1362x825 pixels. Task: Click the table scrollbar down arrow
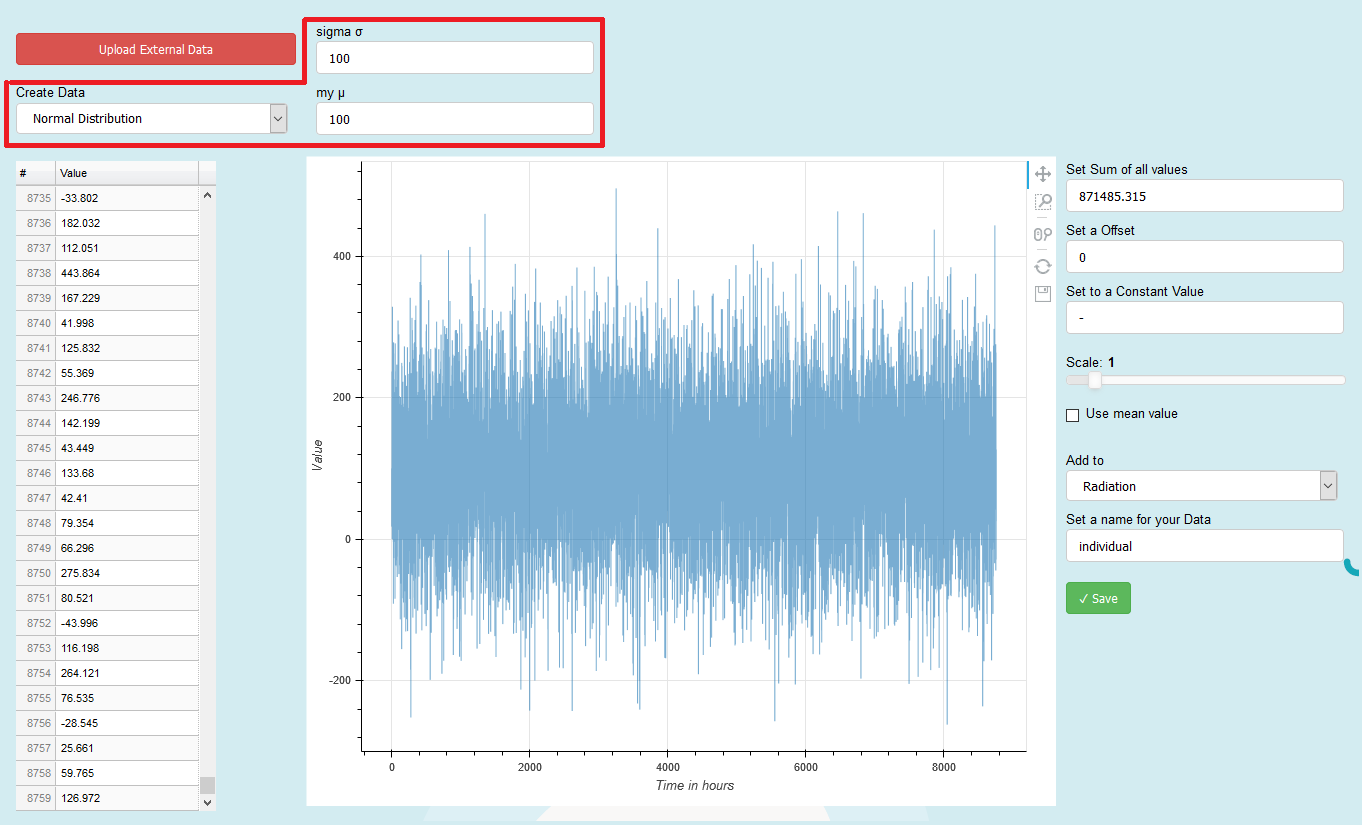coord(207,802)
